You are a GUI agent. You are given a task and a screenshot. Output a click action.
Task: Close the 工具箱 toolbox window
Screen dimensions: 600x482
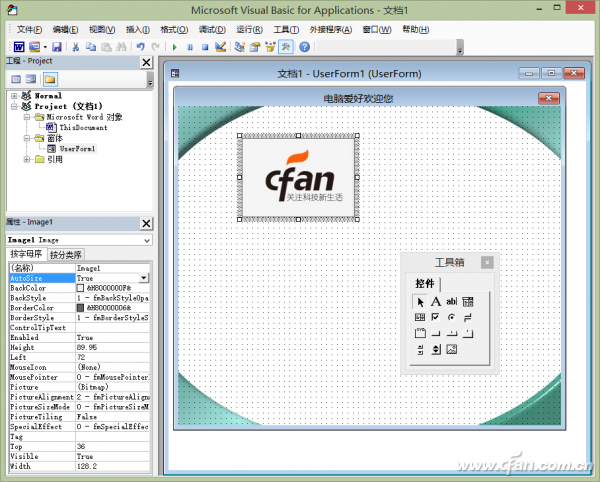point(487,262)
